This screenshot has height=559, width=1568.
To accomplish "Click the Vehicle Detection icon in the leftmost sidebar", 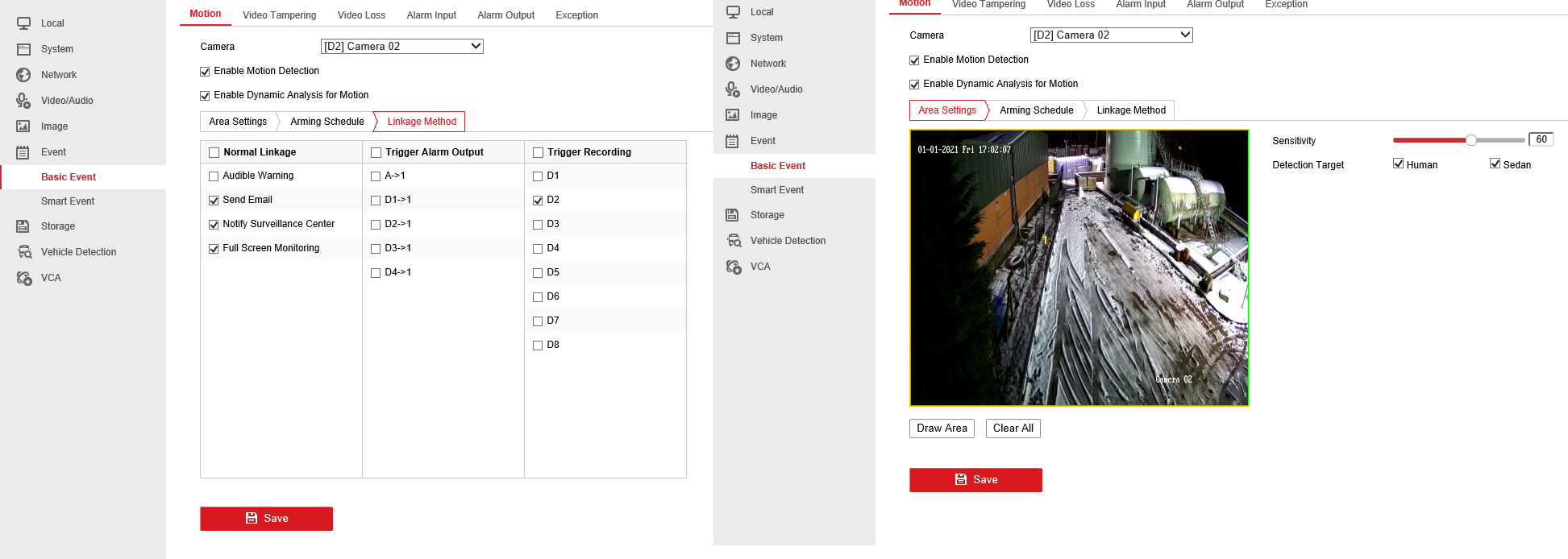I will [24, 252].
